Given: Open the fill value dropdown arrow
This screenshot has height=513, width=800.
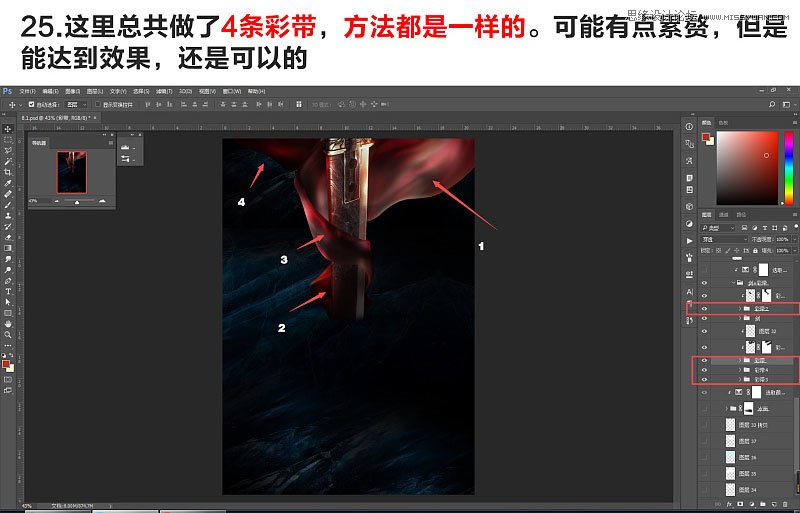Looking at the screenshot, I should (x=794, y=251).
